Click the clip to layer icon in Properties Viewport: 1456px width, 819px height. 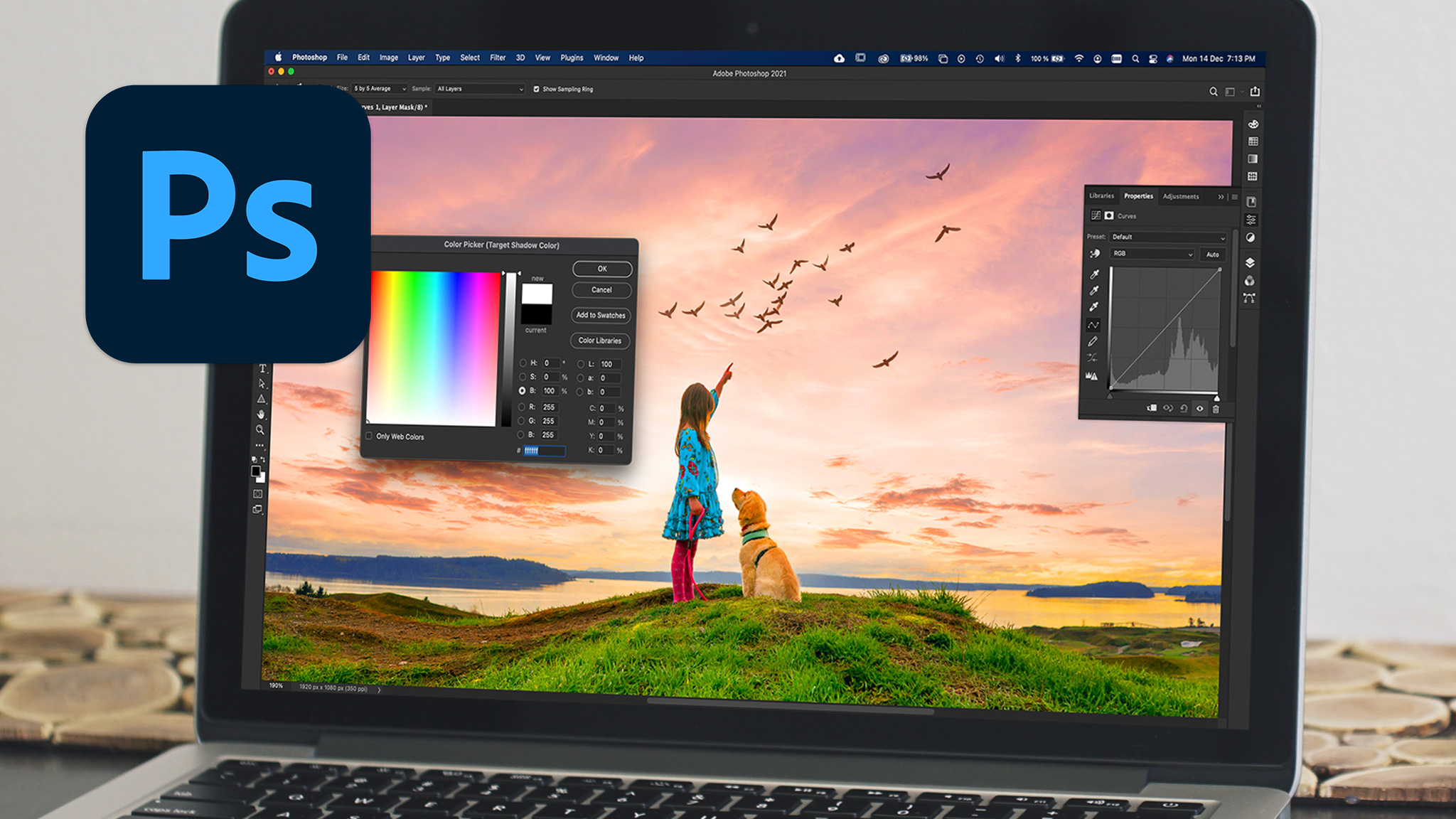click(1152, 408)
